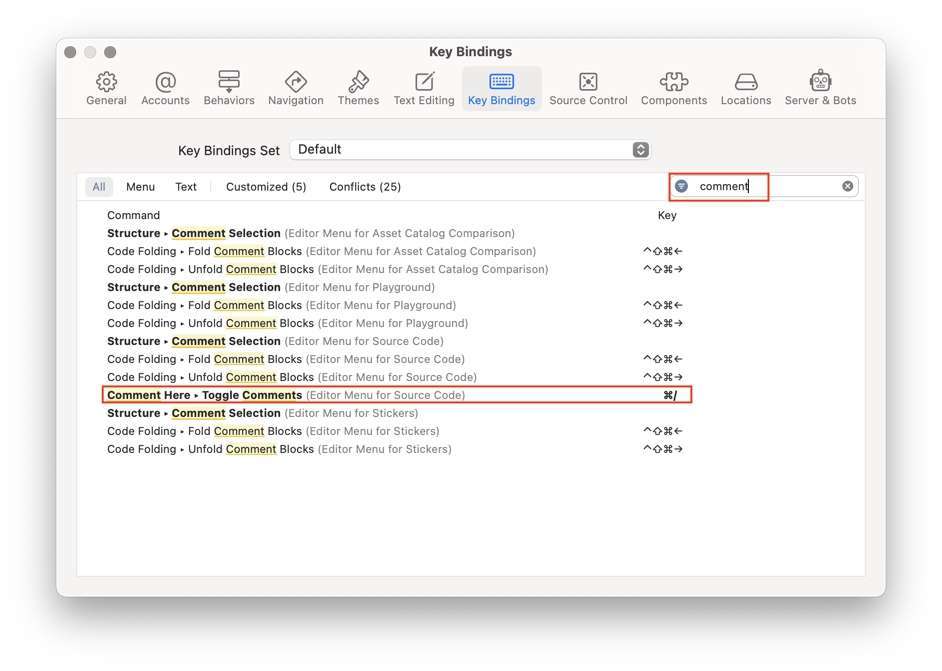The height and width of the screenshot is (671, 942).
Task: Open the Navigation preferences pane
Action: [295, 88]
